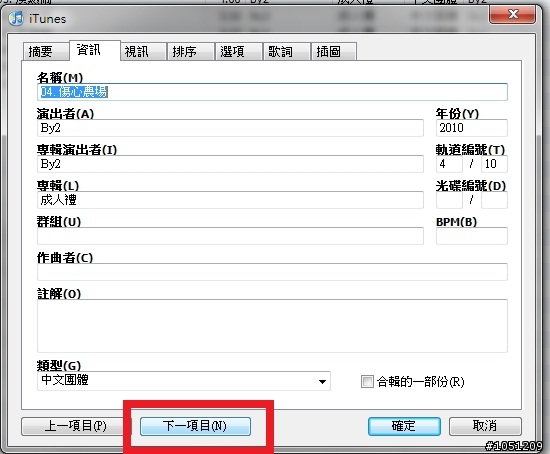Click the 專輯(L) album field
The height and width of the screenshot is (454, 550).
click(230, 200)
